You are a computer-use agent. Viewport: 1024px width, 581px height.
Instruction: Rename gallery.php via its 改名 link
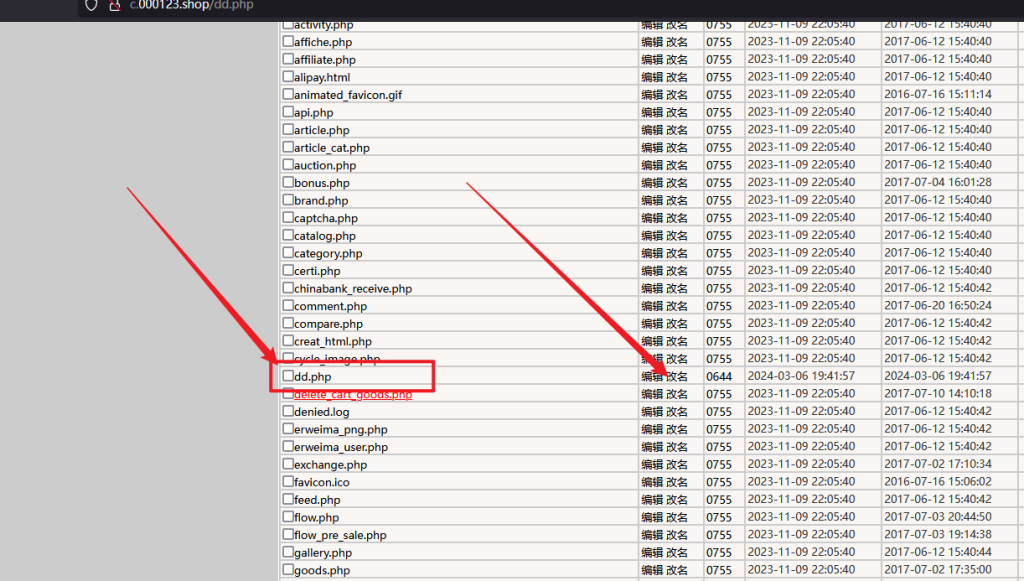pyautogui.click(x=677, y=553)
